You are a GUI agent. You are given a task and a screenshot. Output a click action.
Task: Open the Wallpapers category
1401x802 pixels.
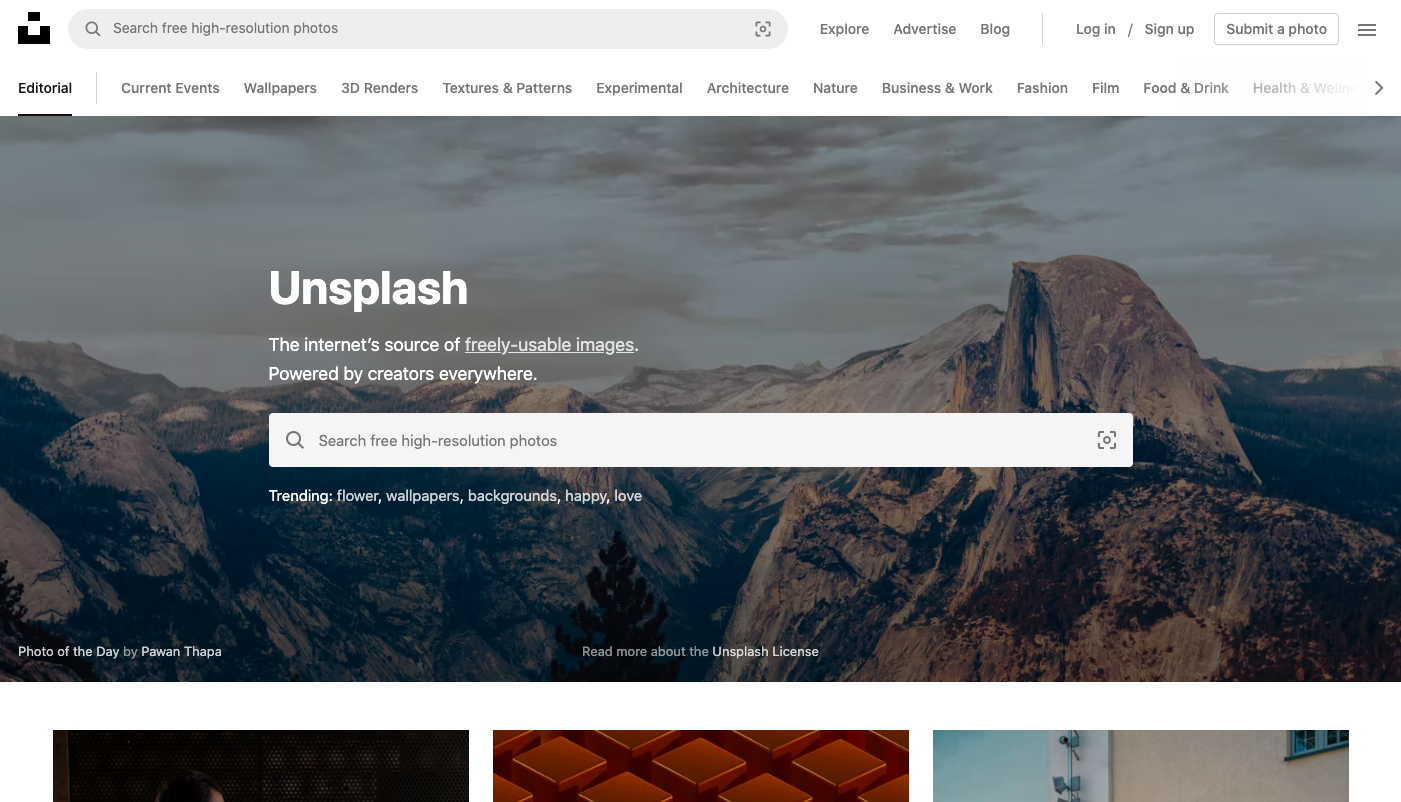pos(280,88)
